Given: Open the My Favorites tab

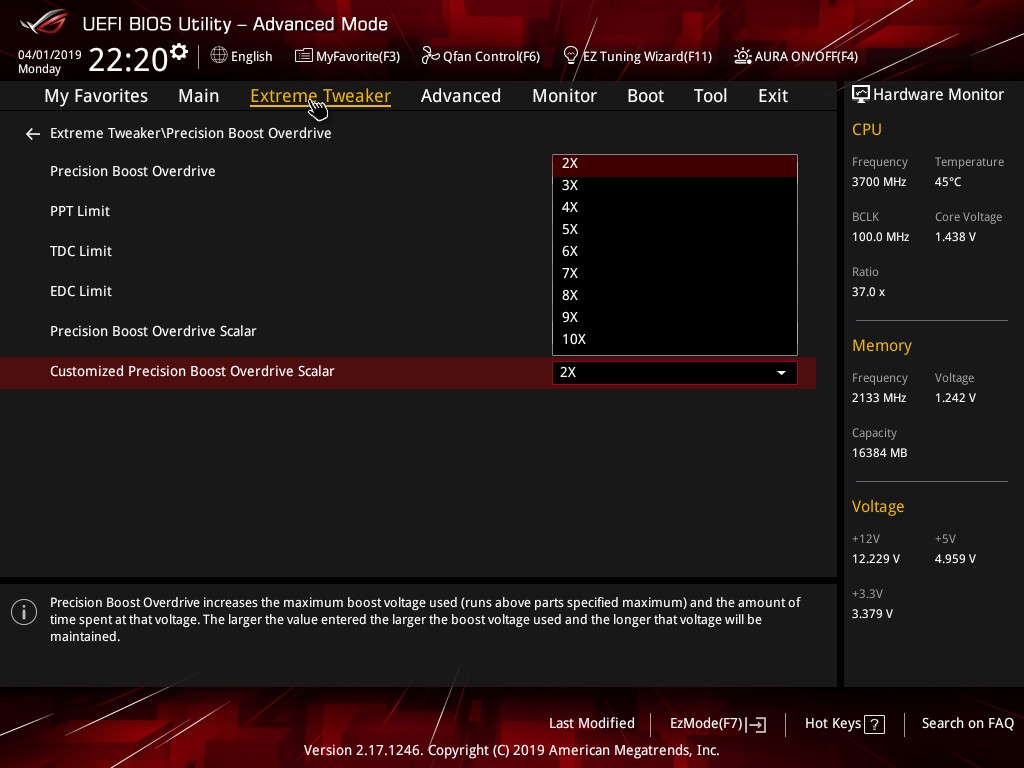Looking at the screenshot, I should coord(96,96).
